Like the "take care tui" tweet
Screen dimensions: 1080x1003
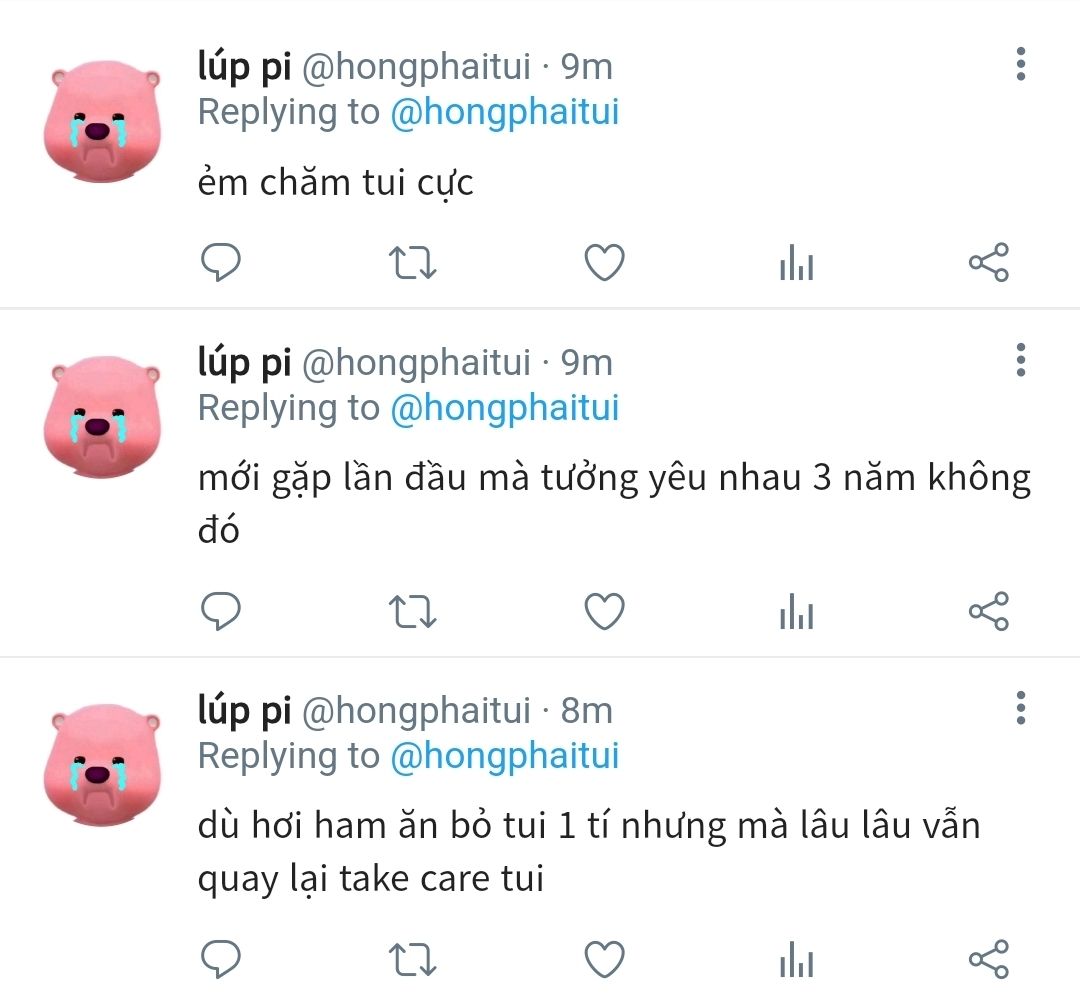tap(604, 959)
